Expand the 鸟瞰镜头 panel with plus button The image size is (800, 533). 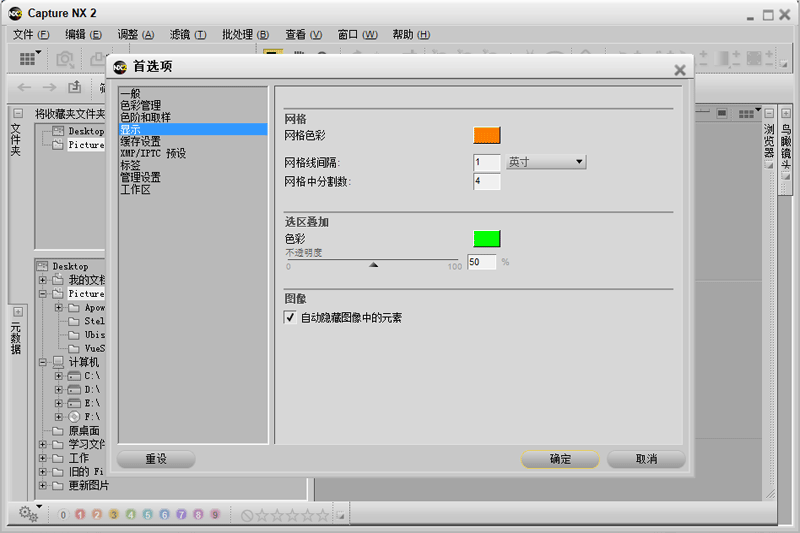[x=786, y=113]
